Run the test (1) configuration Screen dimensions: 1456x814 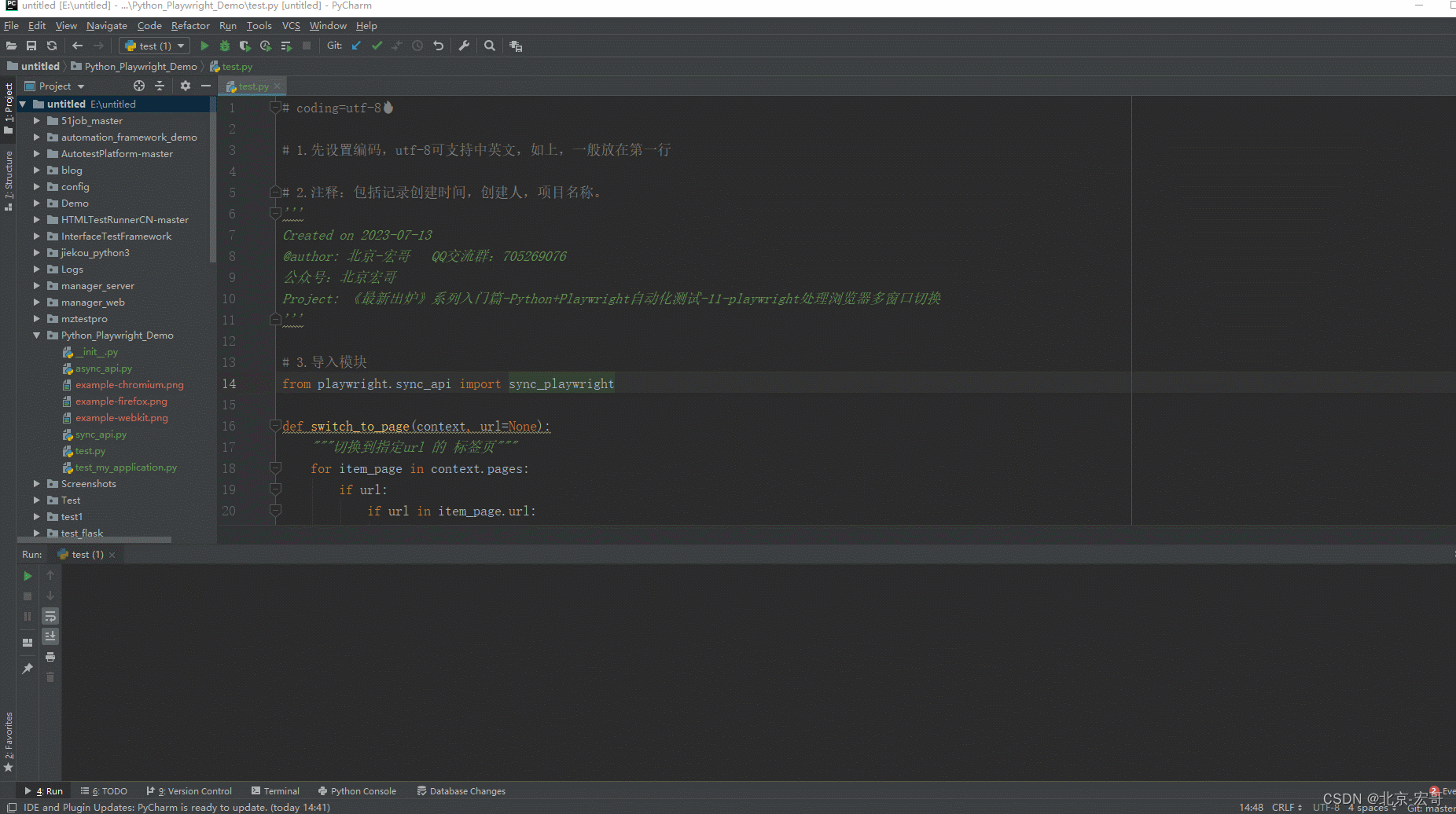[205, 46]
